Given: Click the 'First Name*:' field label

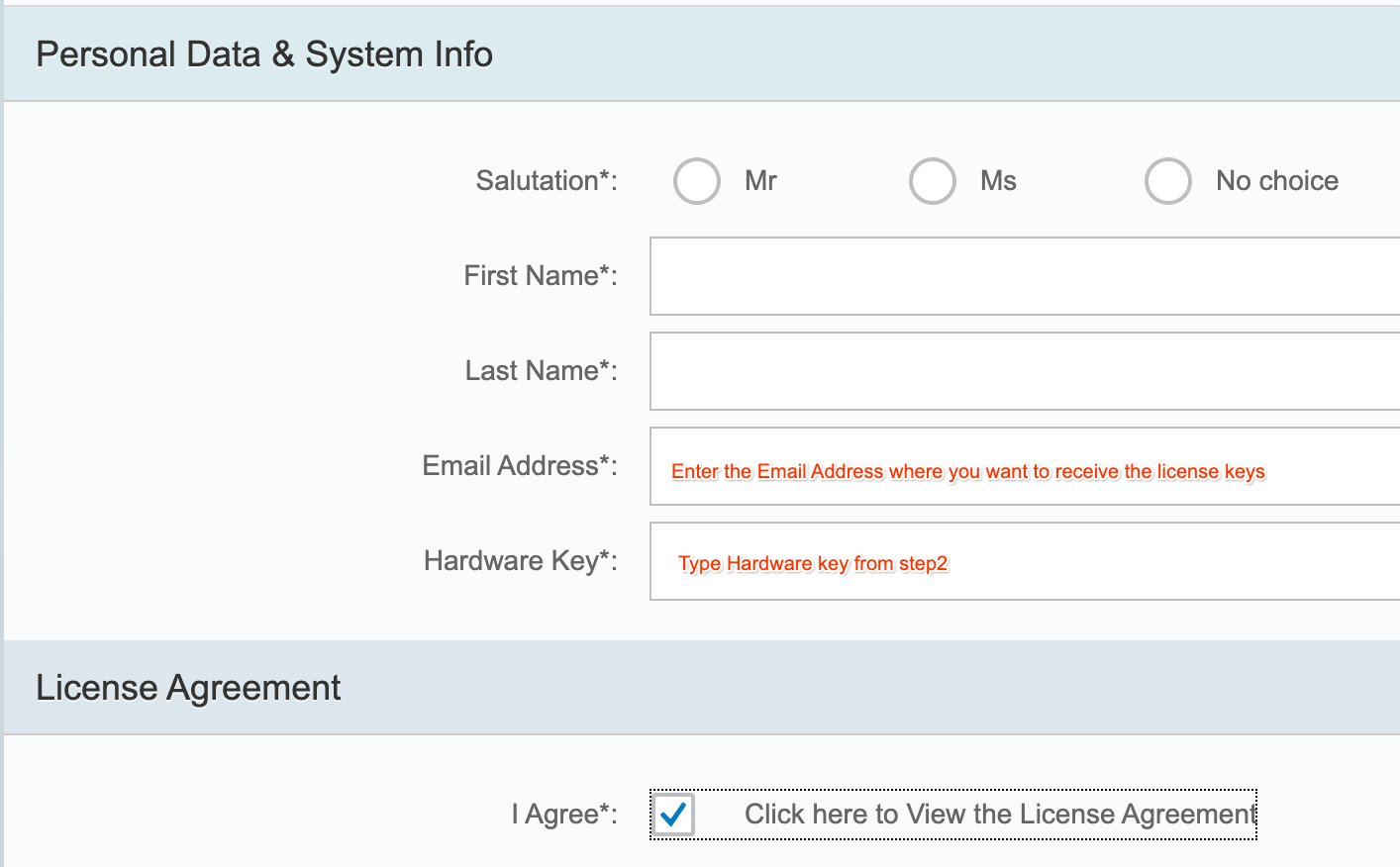Looking at the screenshot, I should tap(540, 276).
